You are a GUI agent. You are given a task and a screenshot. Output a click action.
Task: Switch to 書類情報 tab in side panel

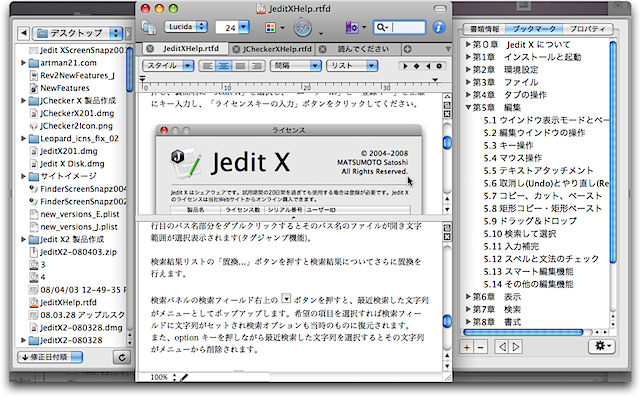[x=484, y=29]
